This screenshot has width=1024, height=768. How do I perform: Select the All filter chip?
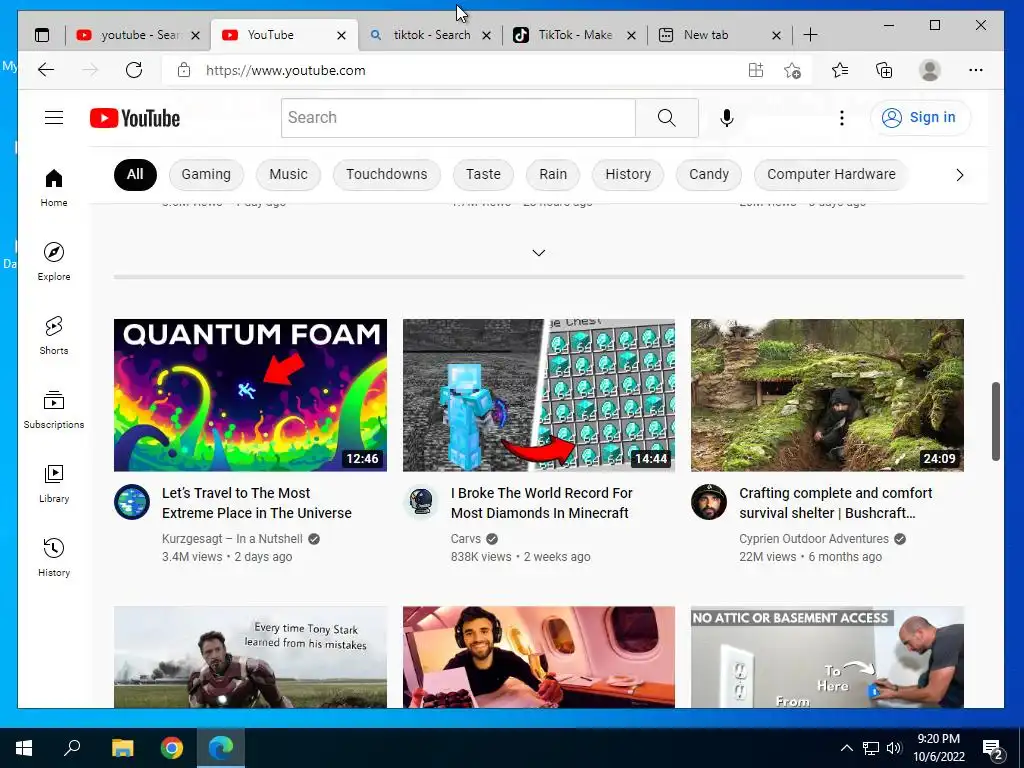point(135,174)
